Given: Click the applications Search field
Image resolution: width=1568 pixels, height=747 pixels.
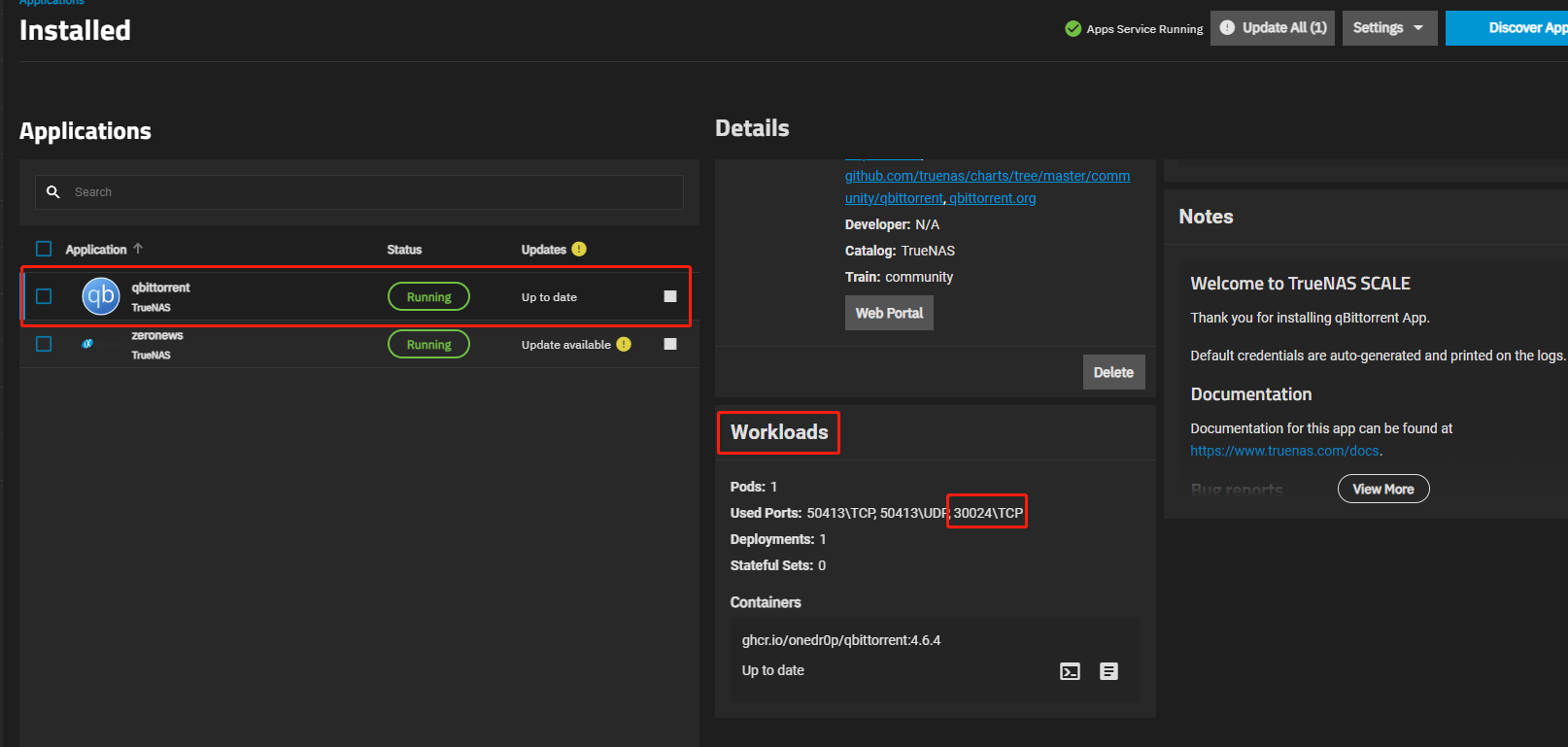Looking at the screenshot, I should (359, 192).
